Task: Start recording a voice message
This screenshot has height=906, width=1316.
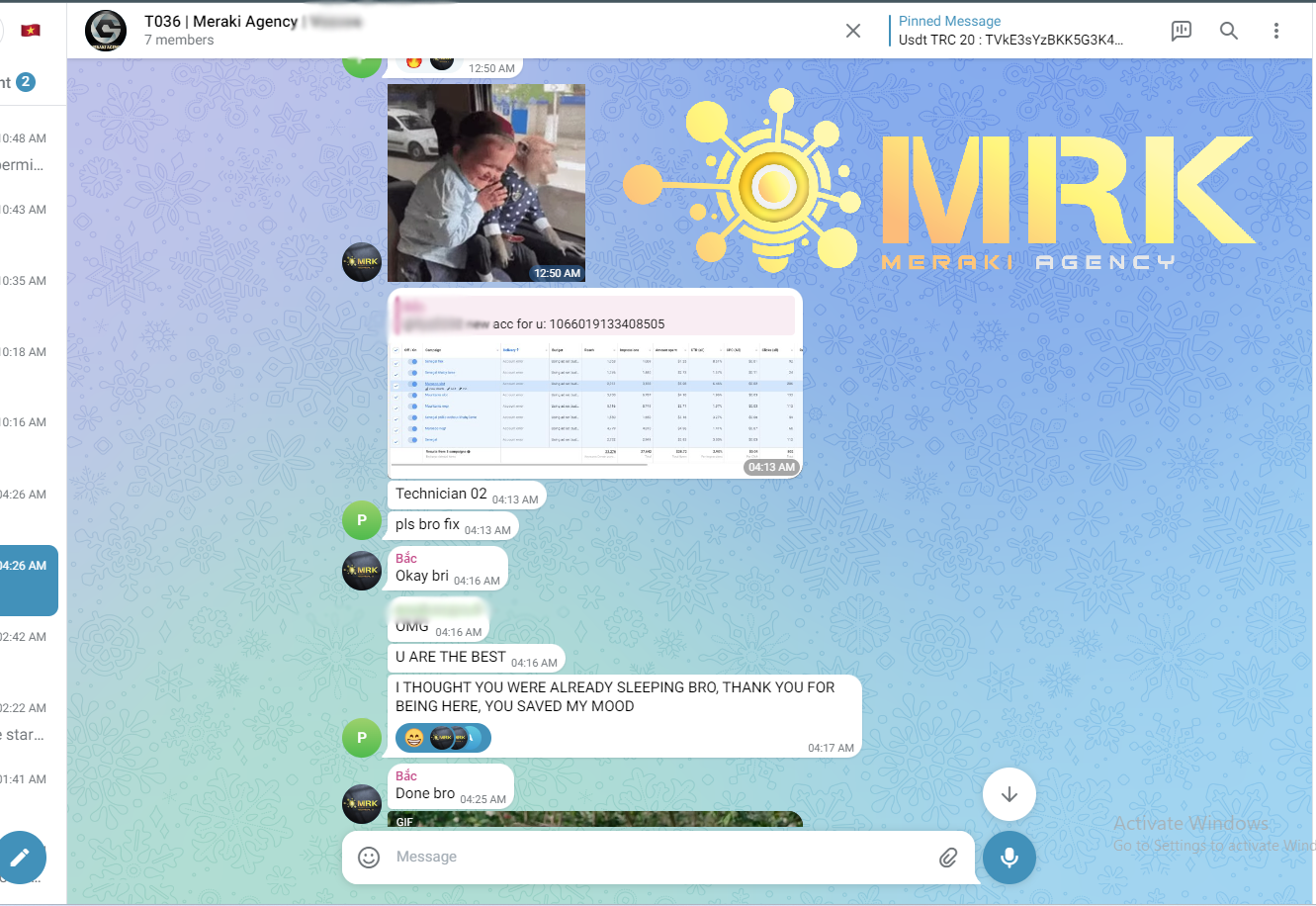Action: [1009, 858]
